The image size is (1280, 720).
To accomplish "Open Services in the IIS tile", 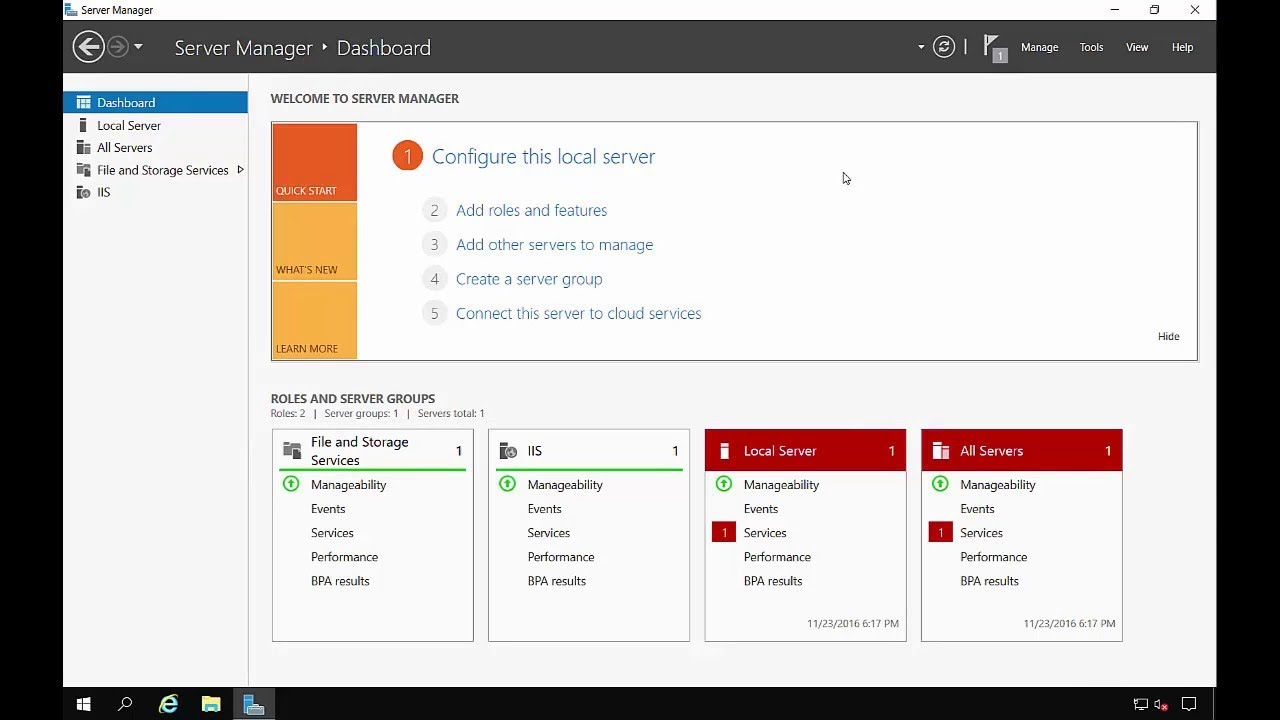I will coord(549,533).
